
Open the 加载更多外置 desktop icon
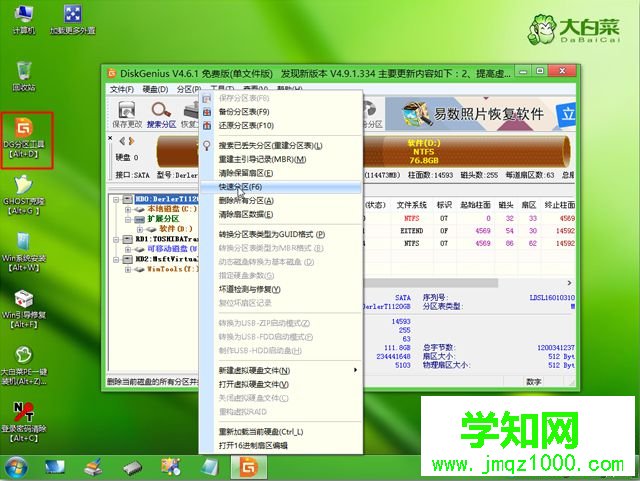73,18
